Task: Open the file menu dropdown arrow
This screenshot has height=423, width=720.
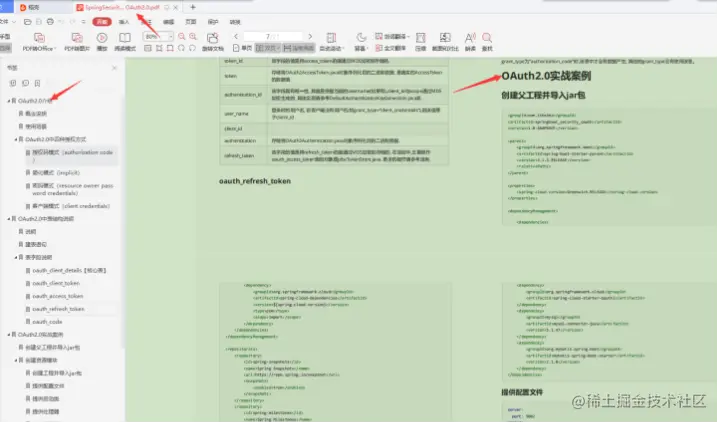Action: (14, 22)
